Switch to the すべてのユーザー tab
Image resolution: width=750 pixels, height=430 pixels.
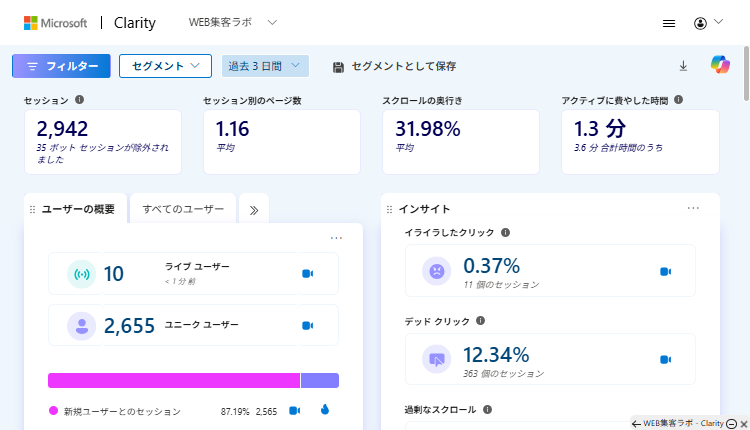coord(183,209)
